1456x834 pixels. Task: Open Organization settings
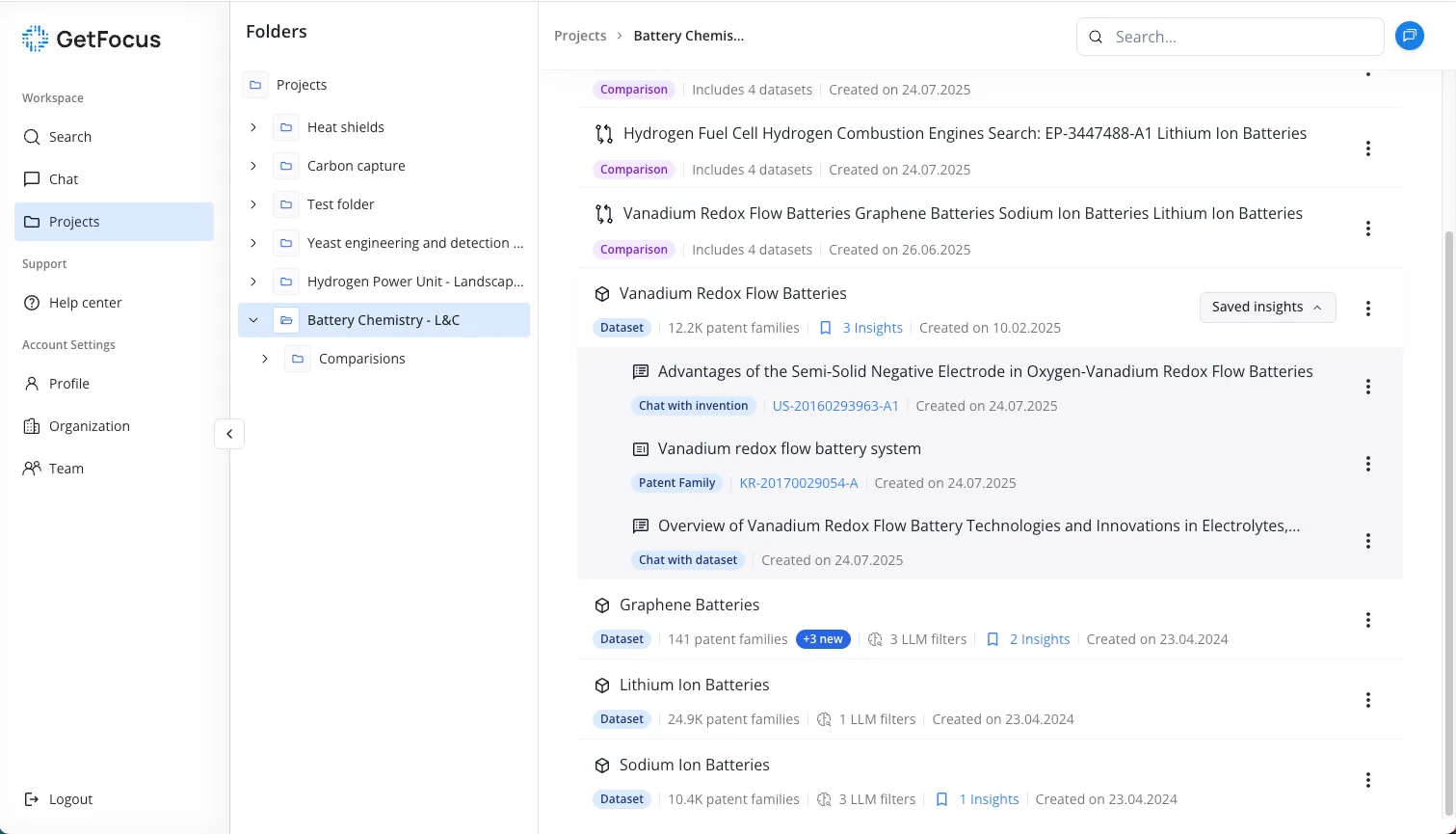(x=114, y=426)
